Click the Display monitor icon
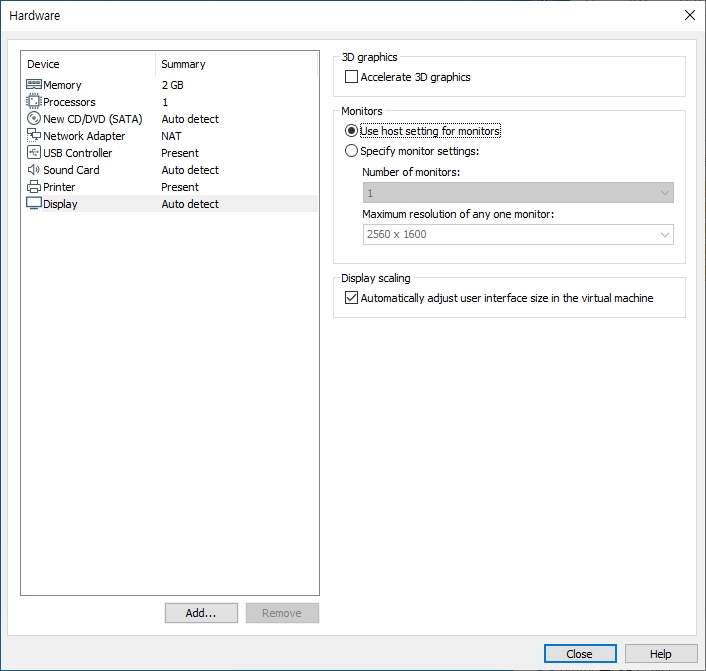The height and width of the screenshot is (671, 706). 34,203
